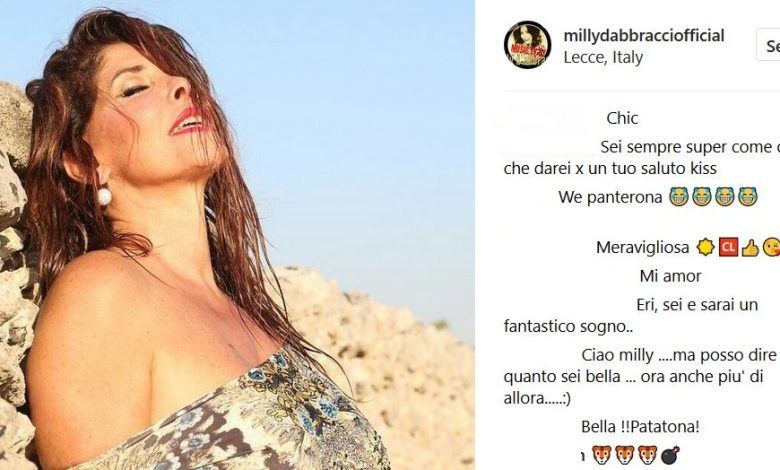The image size is (780, 470).
Task: Select the 'Chic' comment text
Action: point(622,118)
